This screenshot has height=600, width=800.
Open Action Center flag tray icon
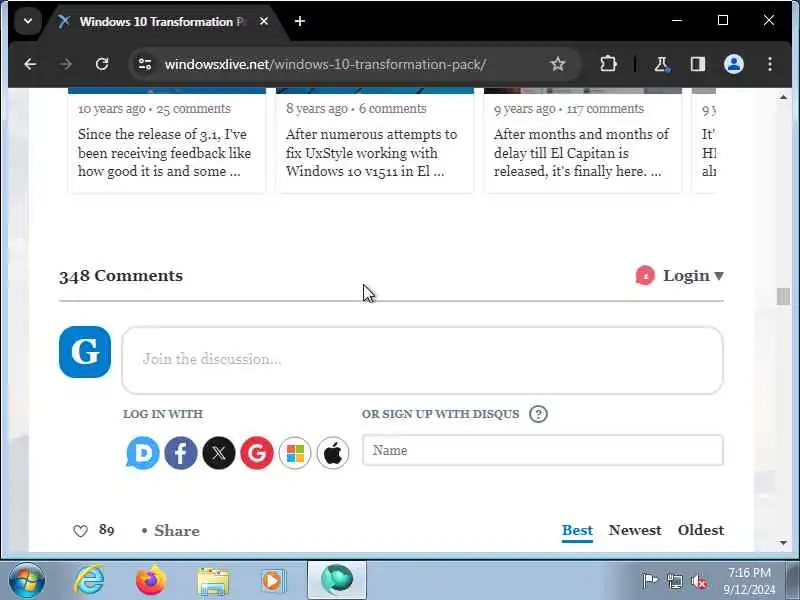649,581
